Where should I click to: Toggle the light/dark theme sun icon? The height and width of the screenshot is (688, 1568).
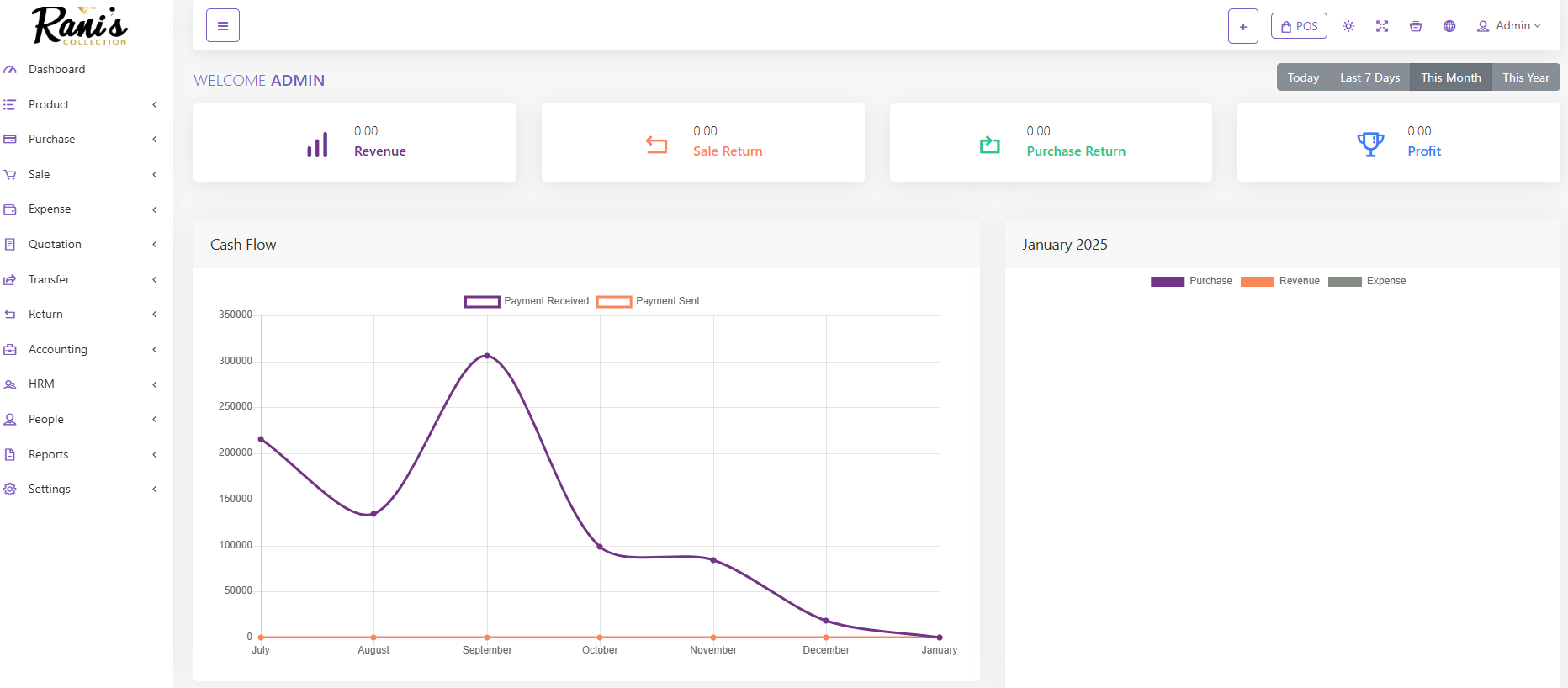pos(1348,26)
